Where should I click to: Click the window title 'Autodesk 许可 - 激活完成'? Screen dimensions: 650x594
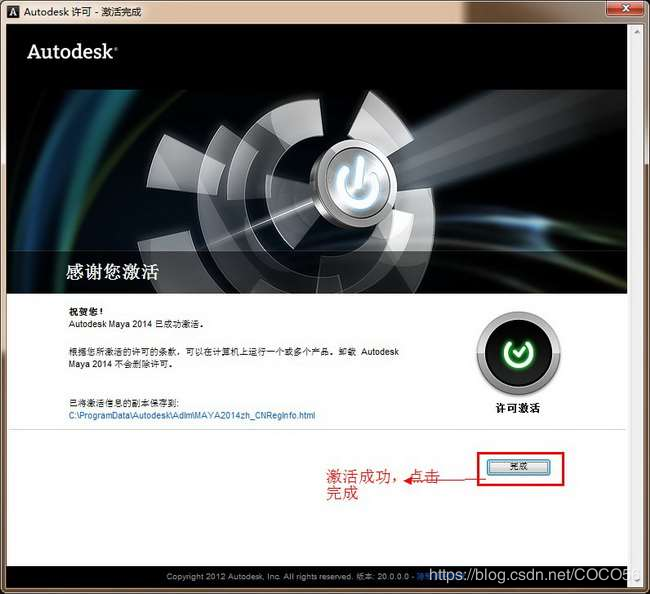pyautogui.click(x=82, y=12)
